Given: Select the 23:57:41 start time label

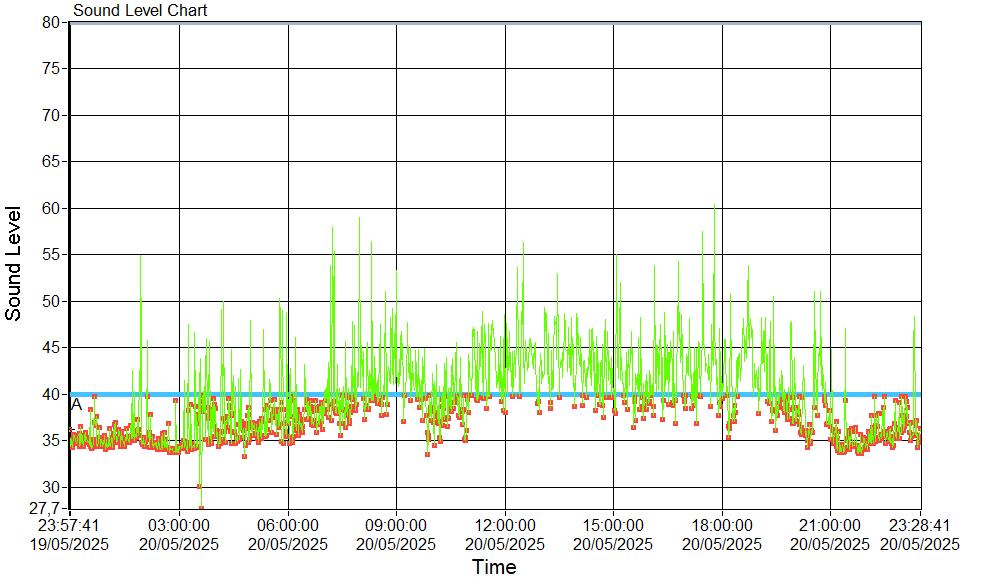Looking at the screenshot, I should click(69, 525).
